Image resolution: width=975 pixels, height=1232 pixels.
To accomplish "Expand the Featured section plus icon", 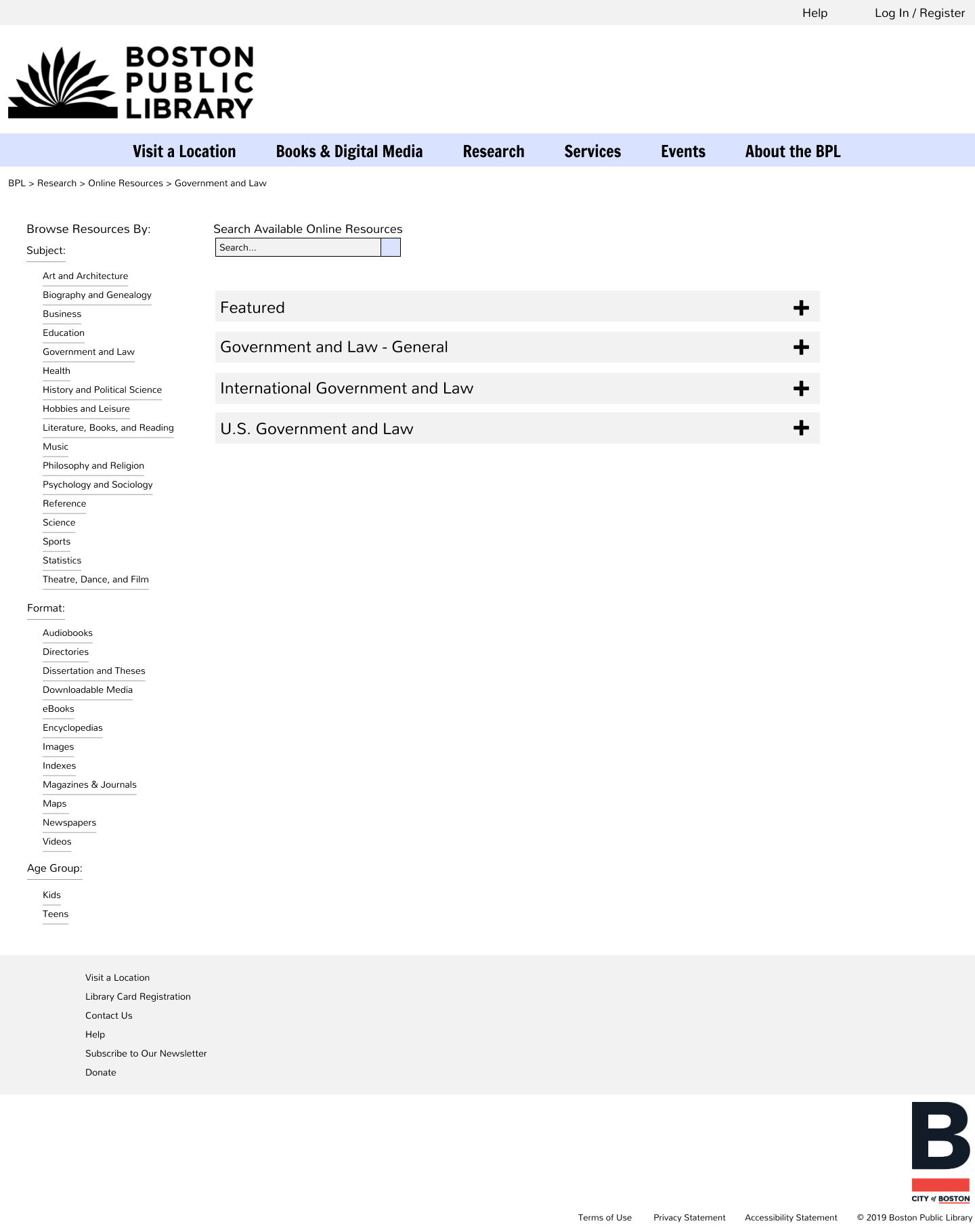I will [x=801, y=308].
